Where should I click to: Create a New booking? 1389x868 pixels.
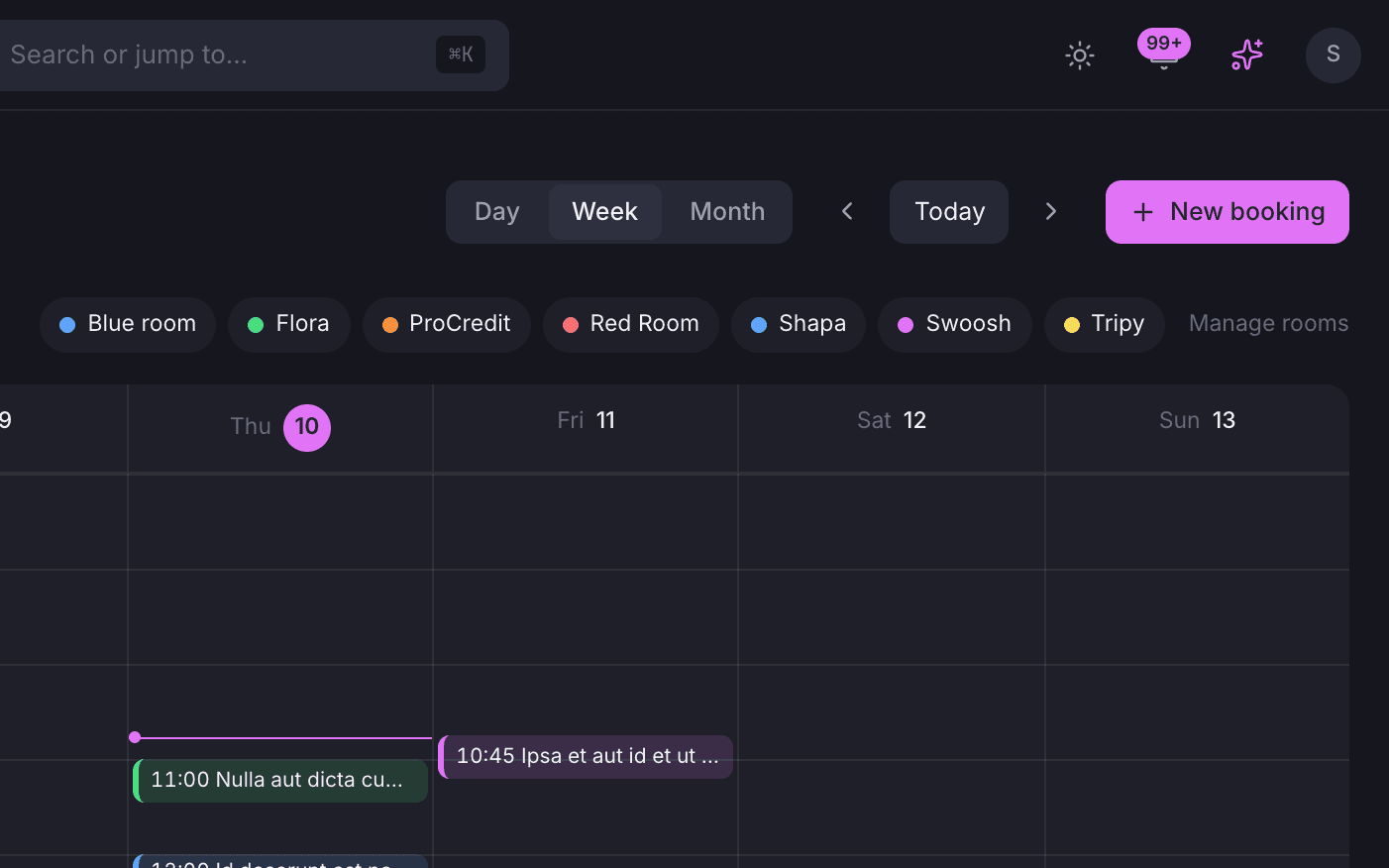1228,212
